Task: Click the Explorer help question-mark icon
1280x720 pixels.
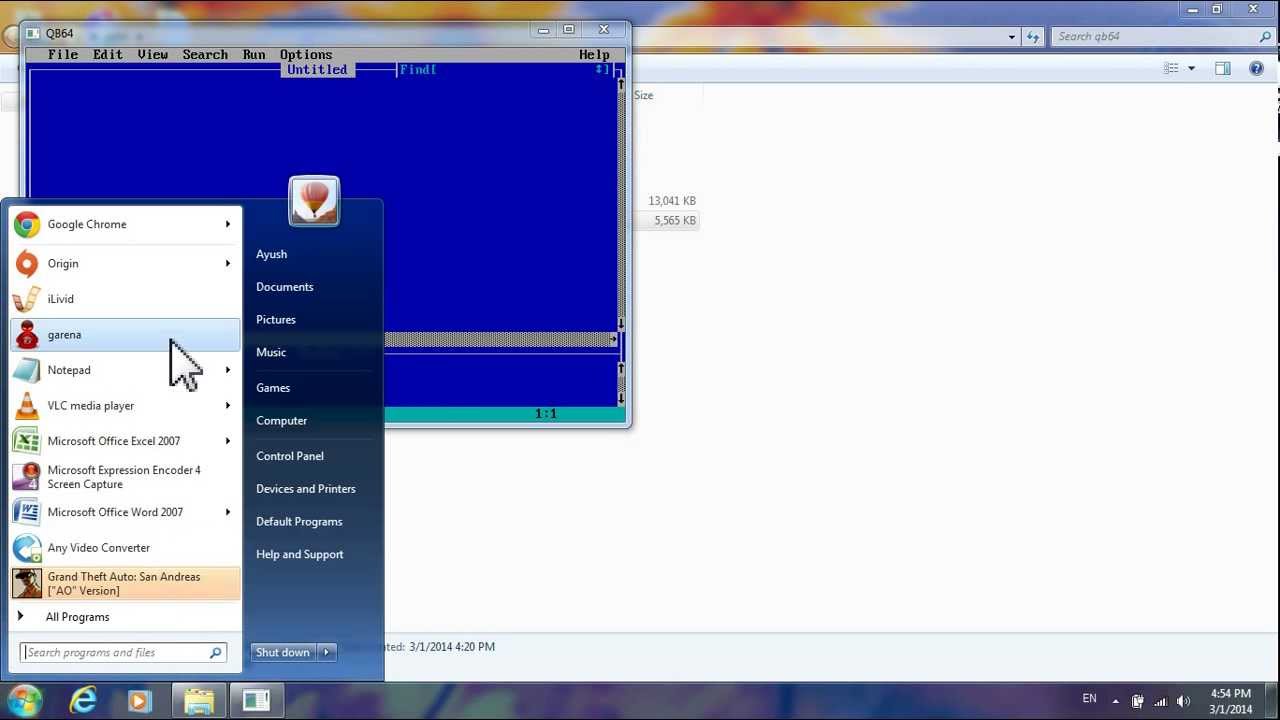Action: 1257,68
